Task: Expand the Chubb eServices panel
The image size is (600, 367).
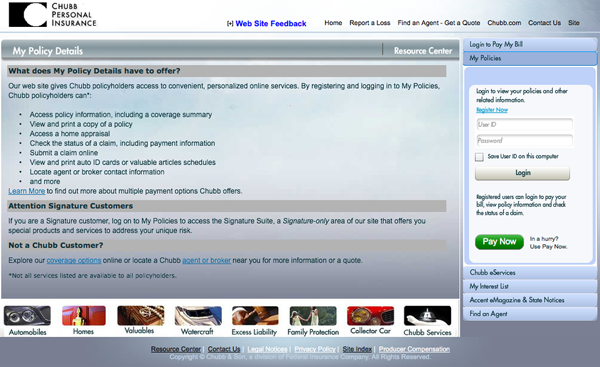Action: tap(530, 272)
